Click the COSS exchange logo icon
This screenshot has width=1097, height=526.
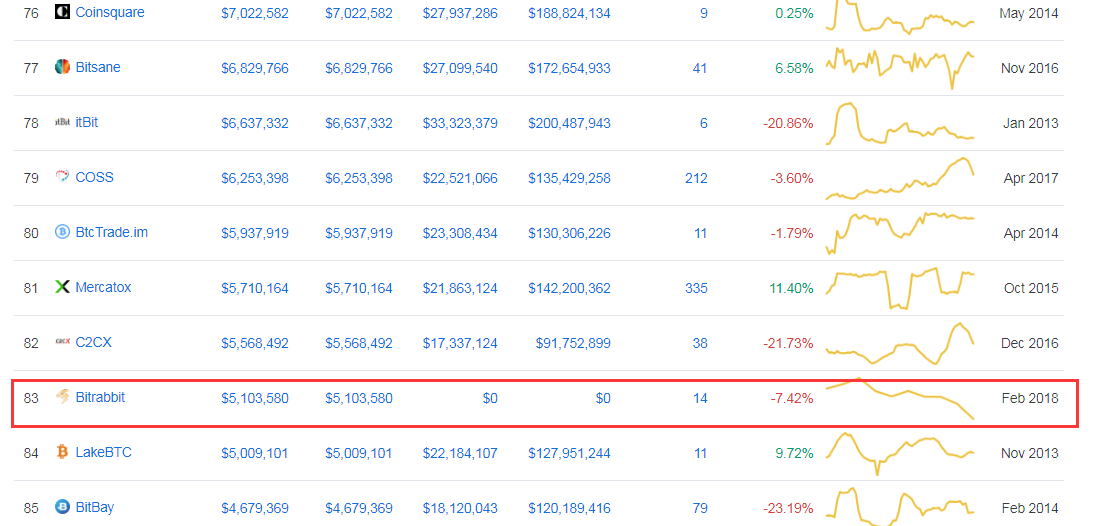point(62,177)
